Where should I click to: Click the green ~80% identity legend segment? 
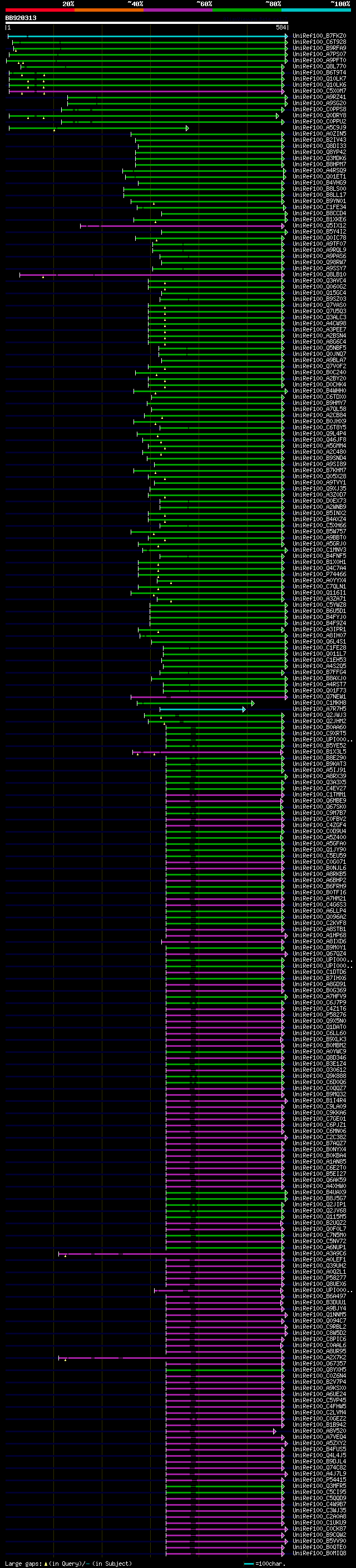click(x=247, y=10)
